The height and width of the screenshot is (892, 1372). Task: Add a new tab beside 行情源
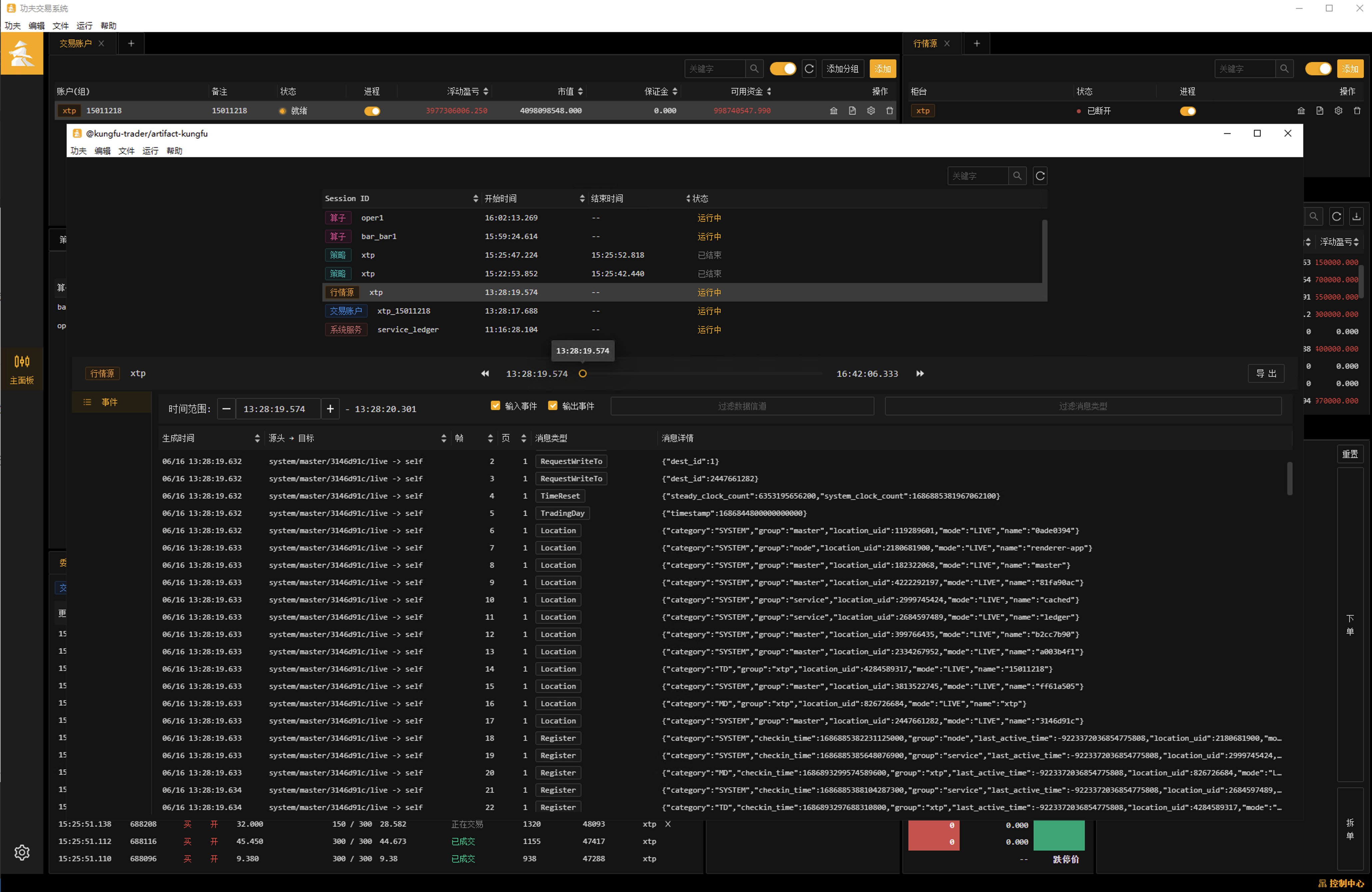(976, 43)
